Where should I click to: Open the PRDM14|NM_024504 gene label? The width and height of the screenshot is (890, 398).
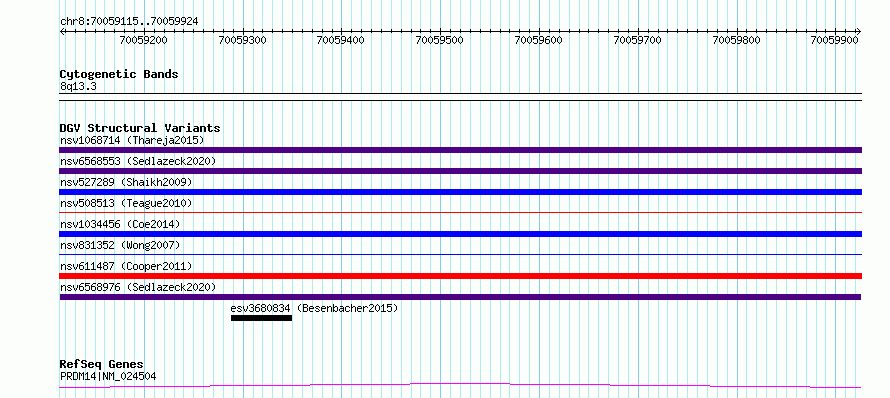click(108, 376)
